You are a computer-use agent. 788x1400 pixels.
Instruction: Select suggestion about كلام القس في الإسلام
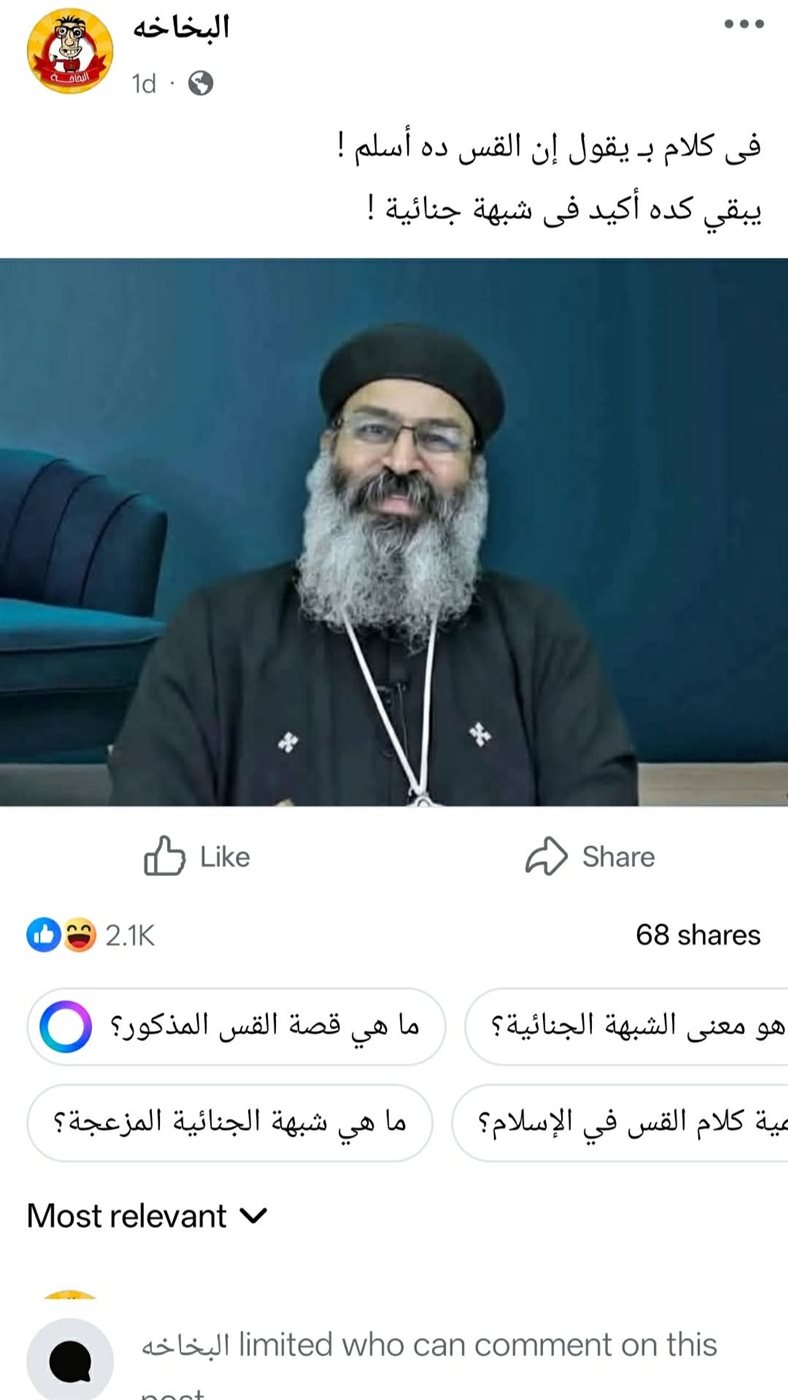(620, 1123)
